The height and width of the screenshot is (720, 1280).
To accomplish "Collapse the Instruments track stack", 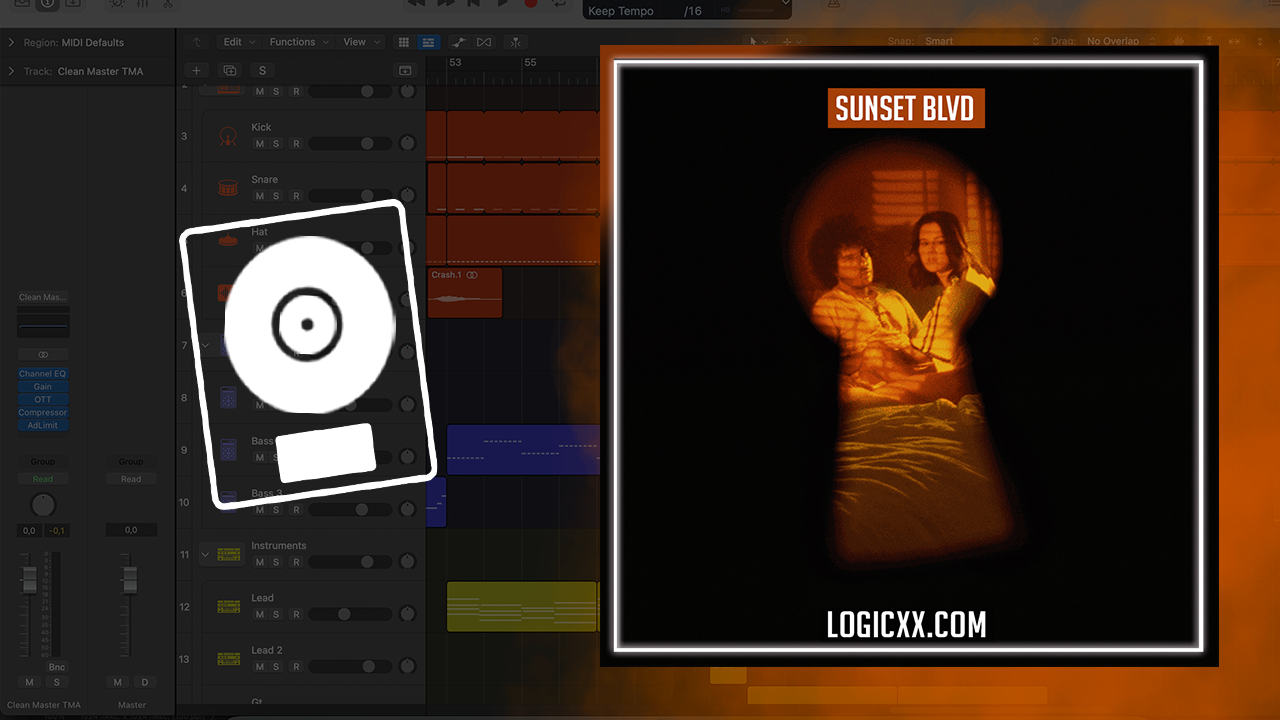I will (205, 554).
